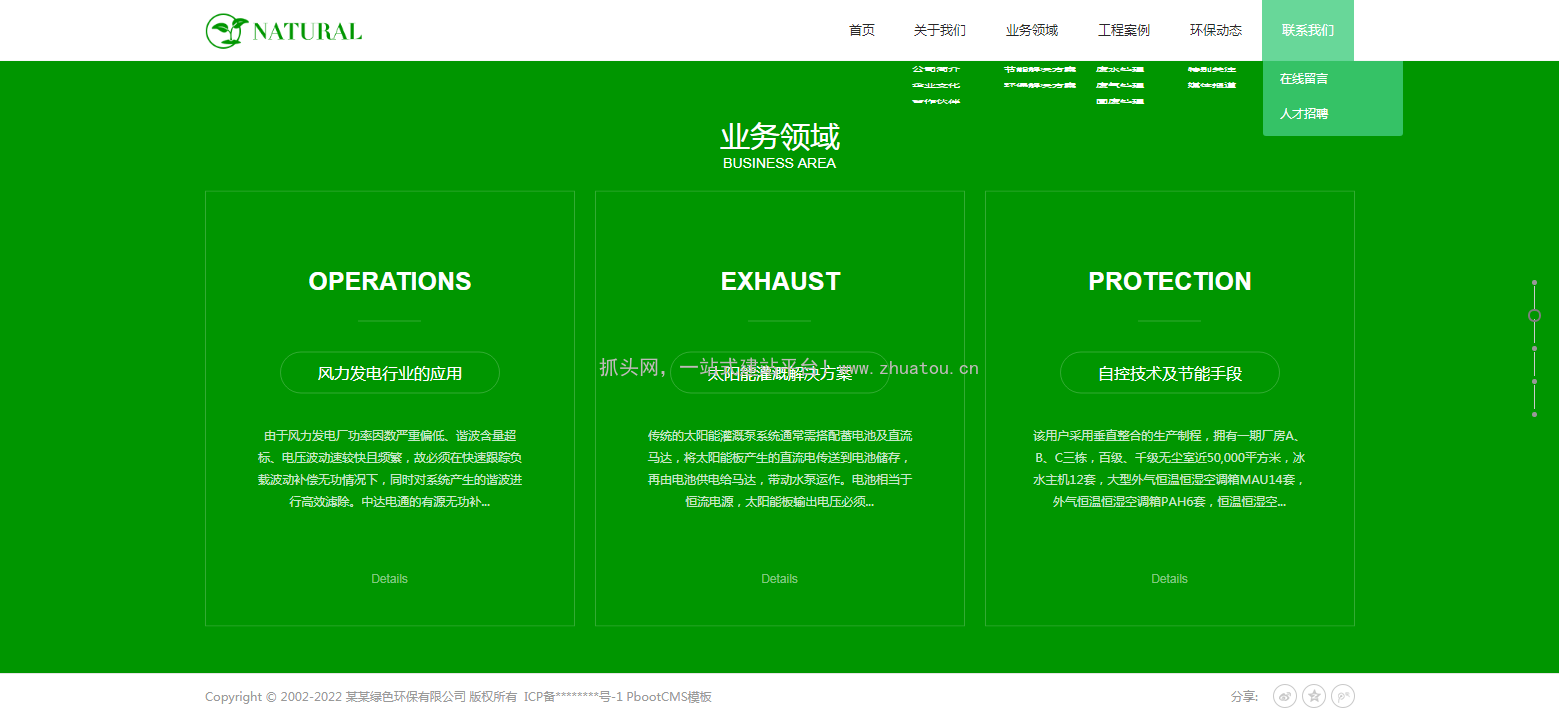This screenshot has width=1559, height=715.
Task: Click the EXHAUST card heading
Action: (780, 281)
